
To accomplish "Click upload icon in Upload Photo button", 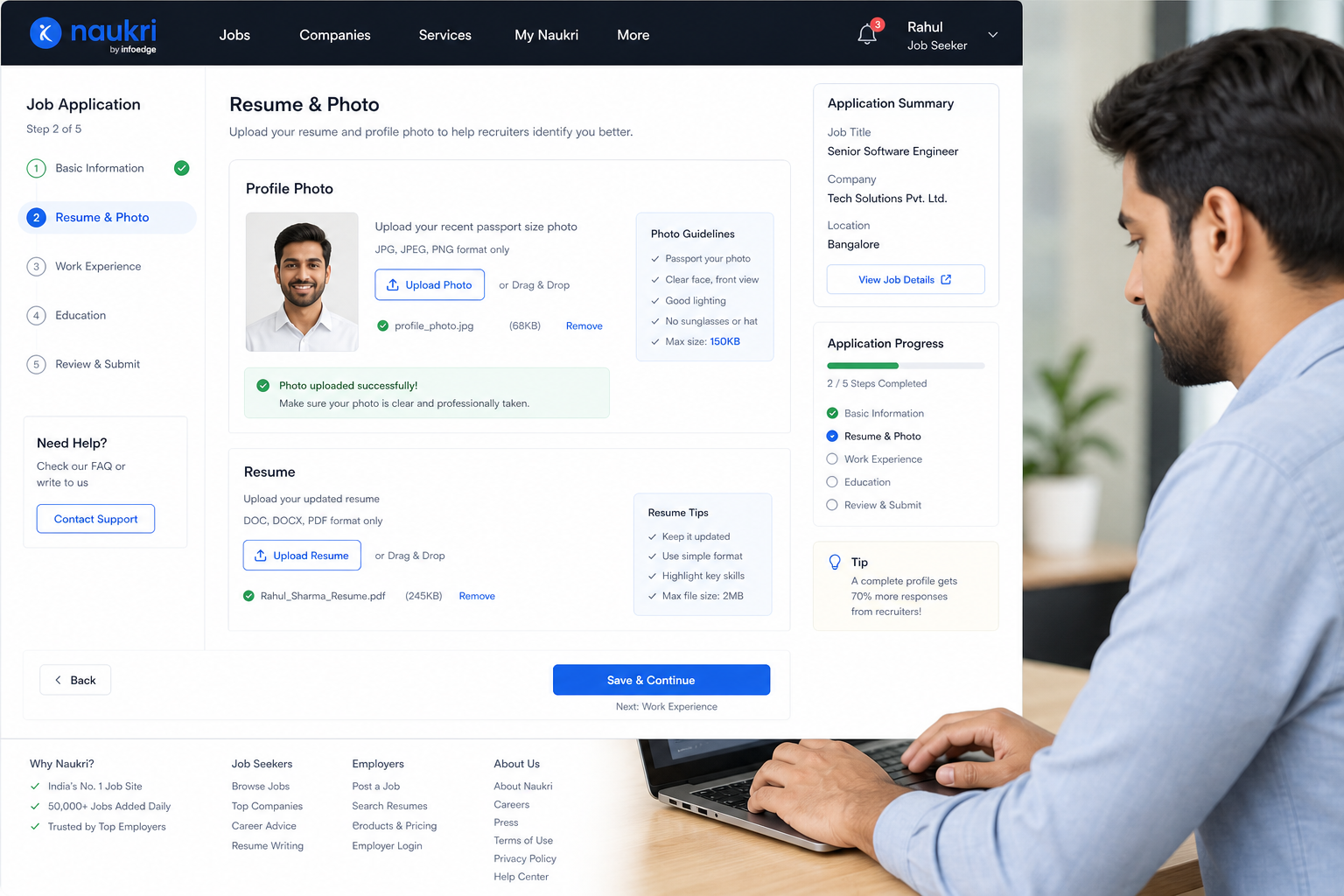I will point(393,285).
